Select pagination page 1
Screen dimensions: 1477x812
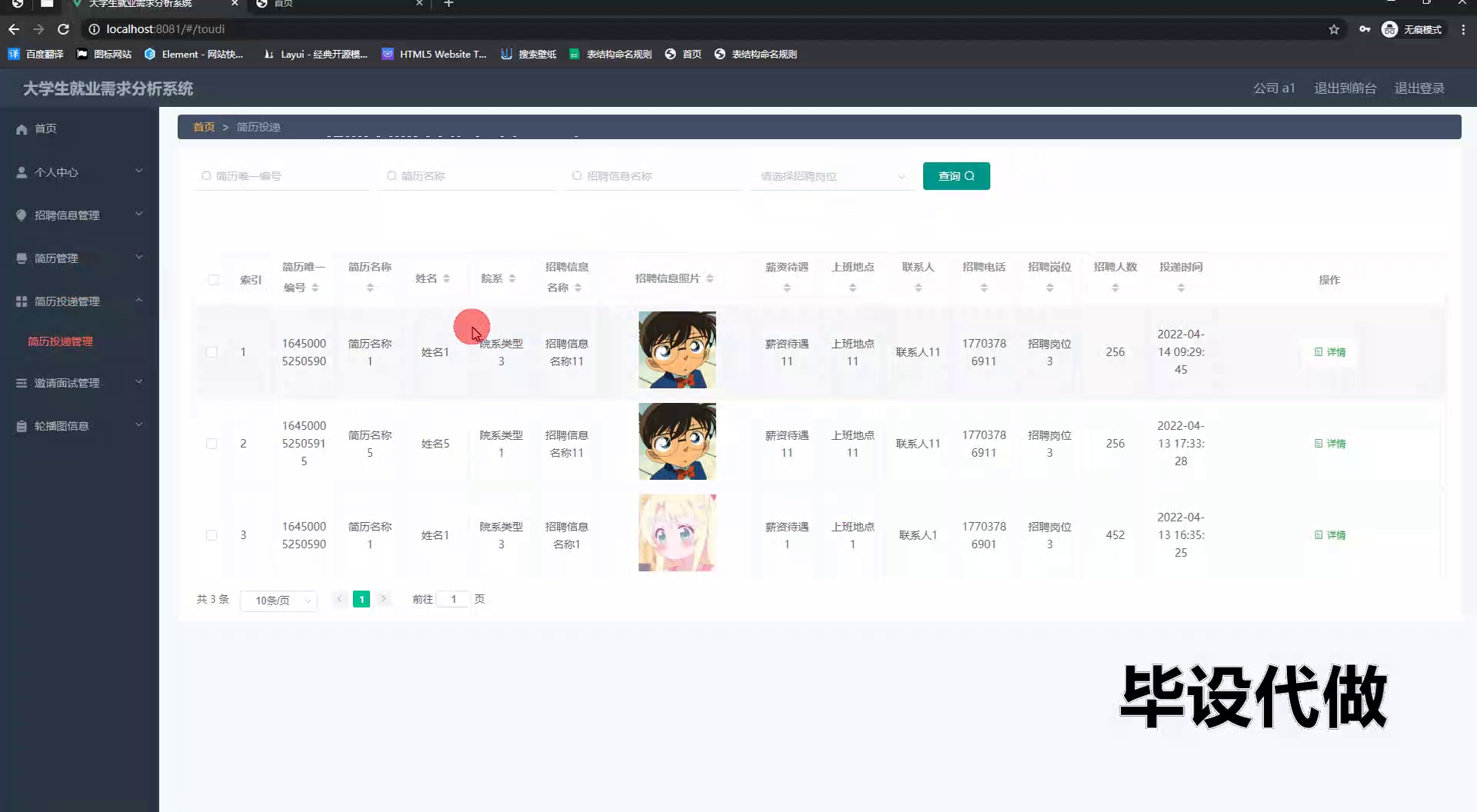(x=362, y=599)
